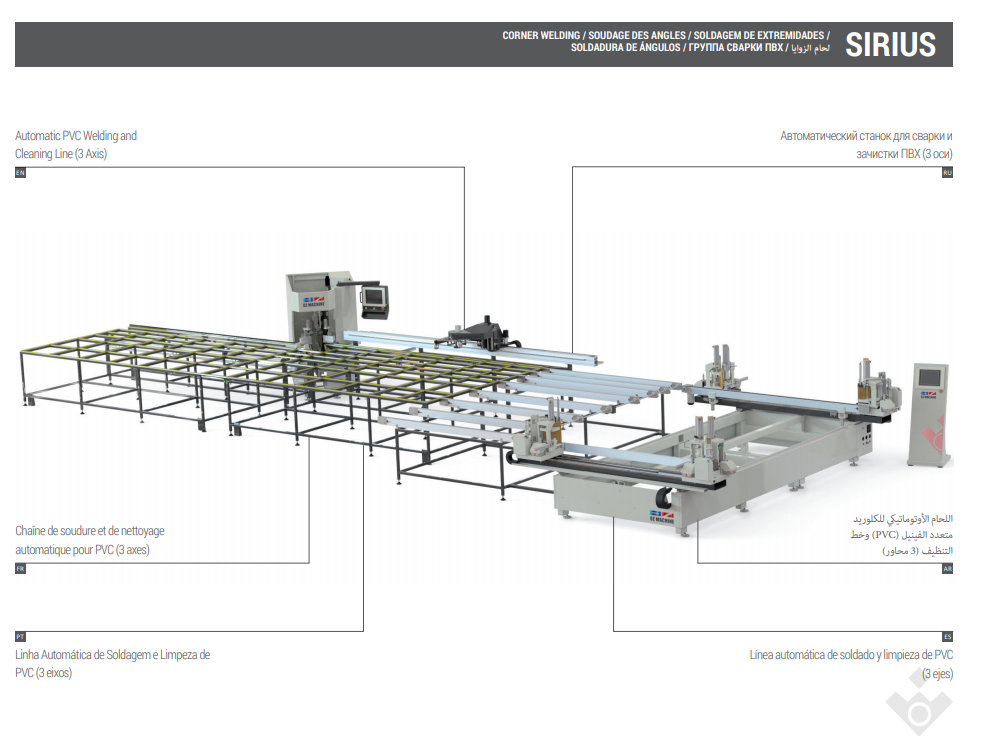Image resolution: width=986 pixels, height=736 pixels.
Task: Click the ES language tag
Action: [x=947, y=636]
